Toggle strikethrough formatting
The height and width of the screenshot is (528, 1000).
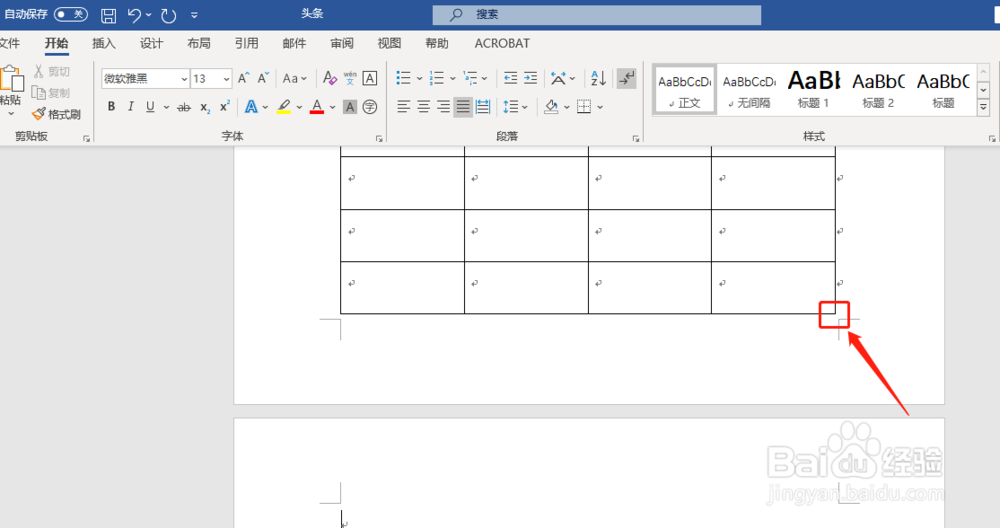[x=184, y=107]
